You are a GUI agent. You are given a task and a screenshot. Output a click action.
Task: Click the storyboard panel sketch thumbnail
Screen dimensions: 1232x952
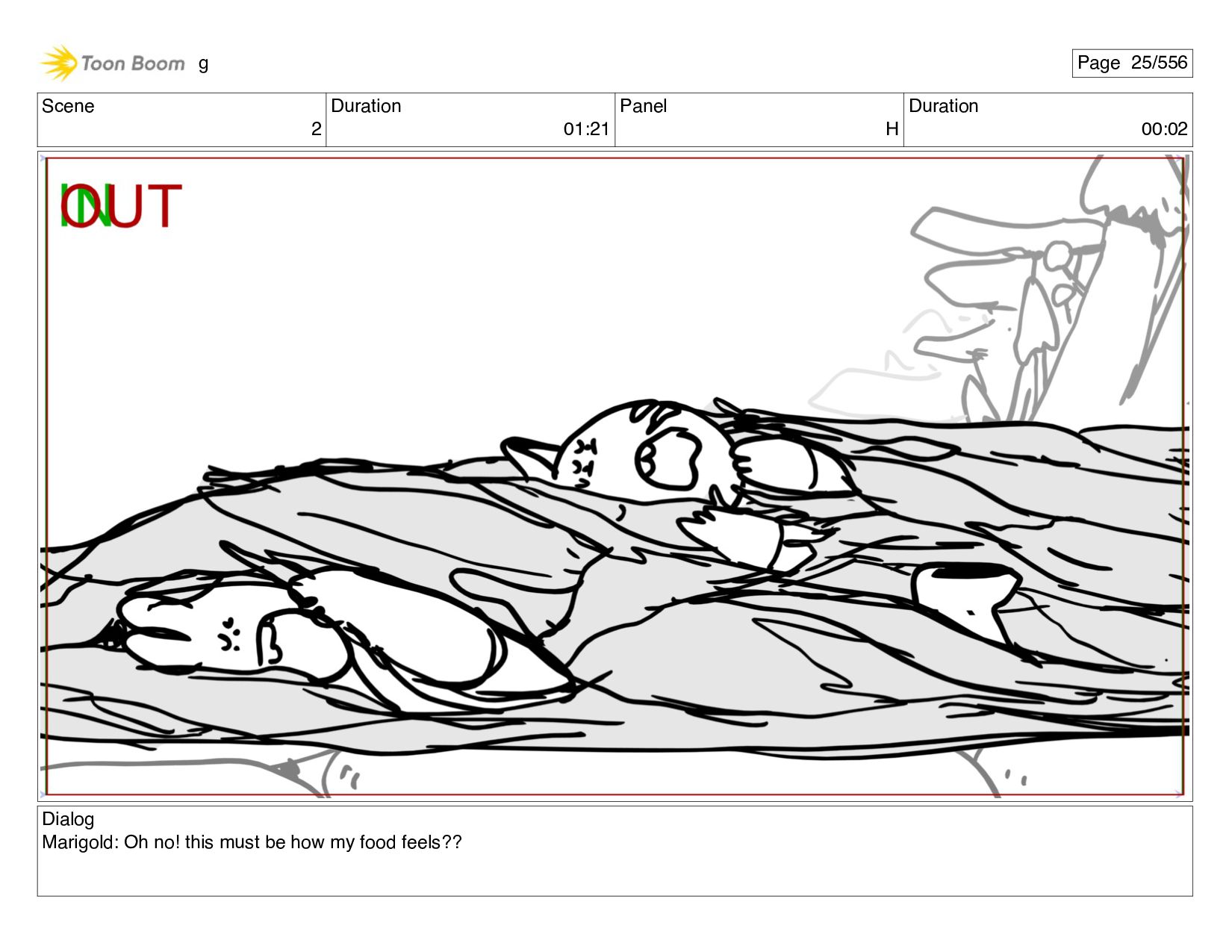click(615, 476)
